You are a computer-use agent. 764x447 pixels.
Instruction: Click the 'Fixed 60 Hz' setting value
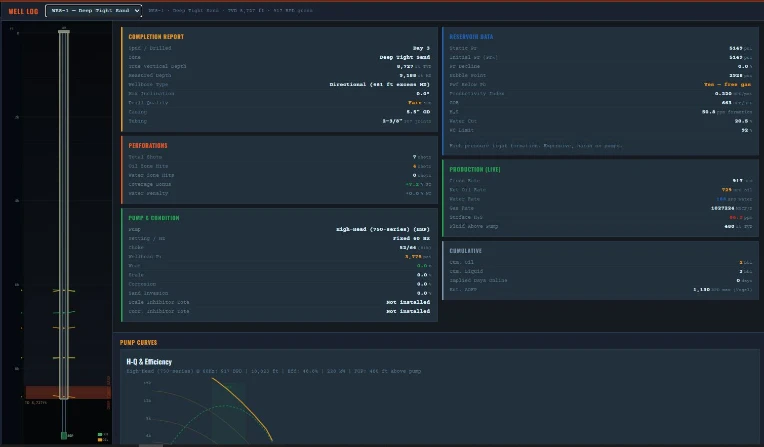coord(411,238)
